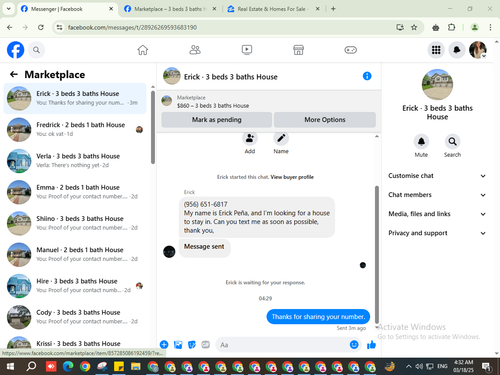
Task: Open the account profile picture menu
Action: [478, 50]
